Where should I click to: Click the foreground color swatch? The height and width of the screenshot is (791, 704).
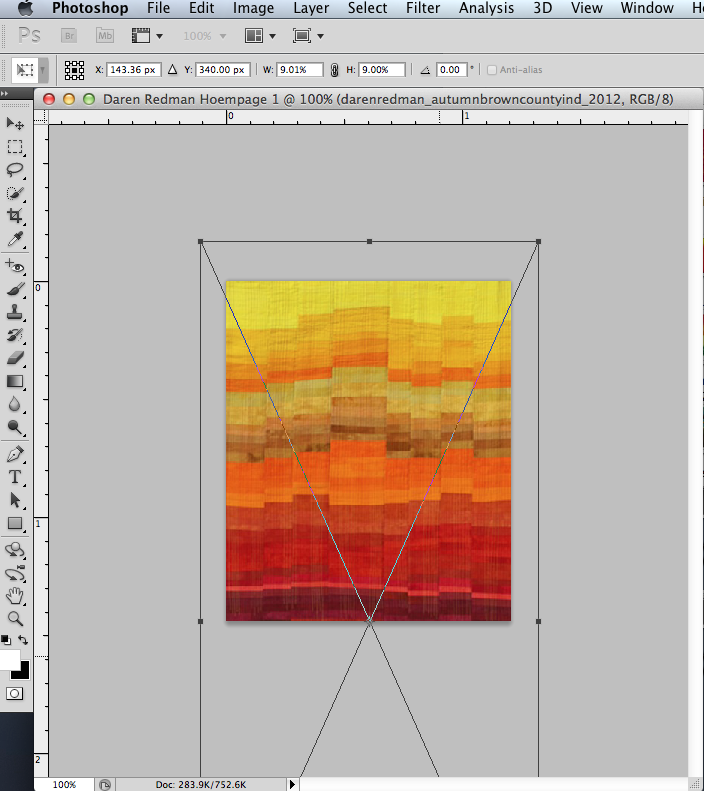9,660
